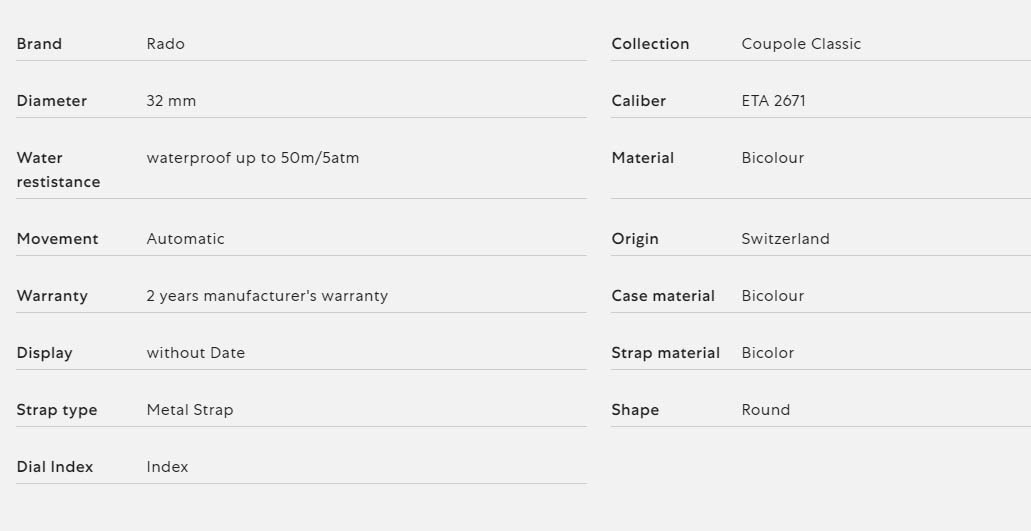Image resolution: width=1031 pixels, height=531 pixels.
Task: Click the Brand label
Action: pos(39,44)
